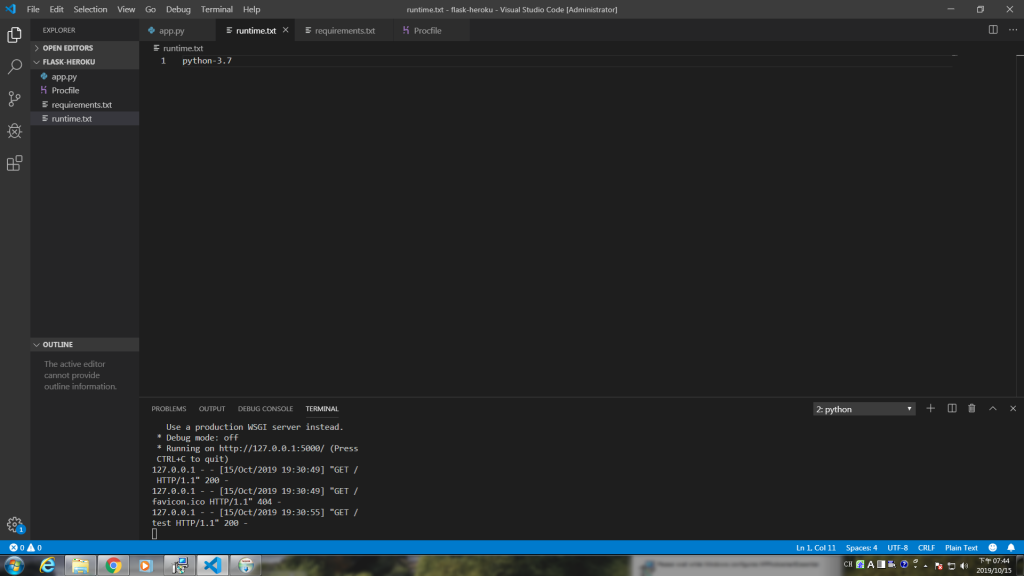This screenshot has height=576, width=1024.
Task: Switch to the Debug Console panel tab
Action: coord(265,409)
